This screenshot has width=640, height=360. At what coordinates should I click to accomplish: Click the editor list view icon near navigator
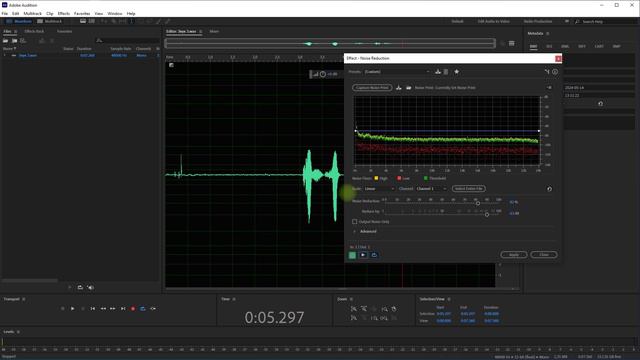pyautogui.click(x=511, y=43)
